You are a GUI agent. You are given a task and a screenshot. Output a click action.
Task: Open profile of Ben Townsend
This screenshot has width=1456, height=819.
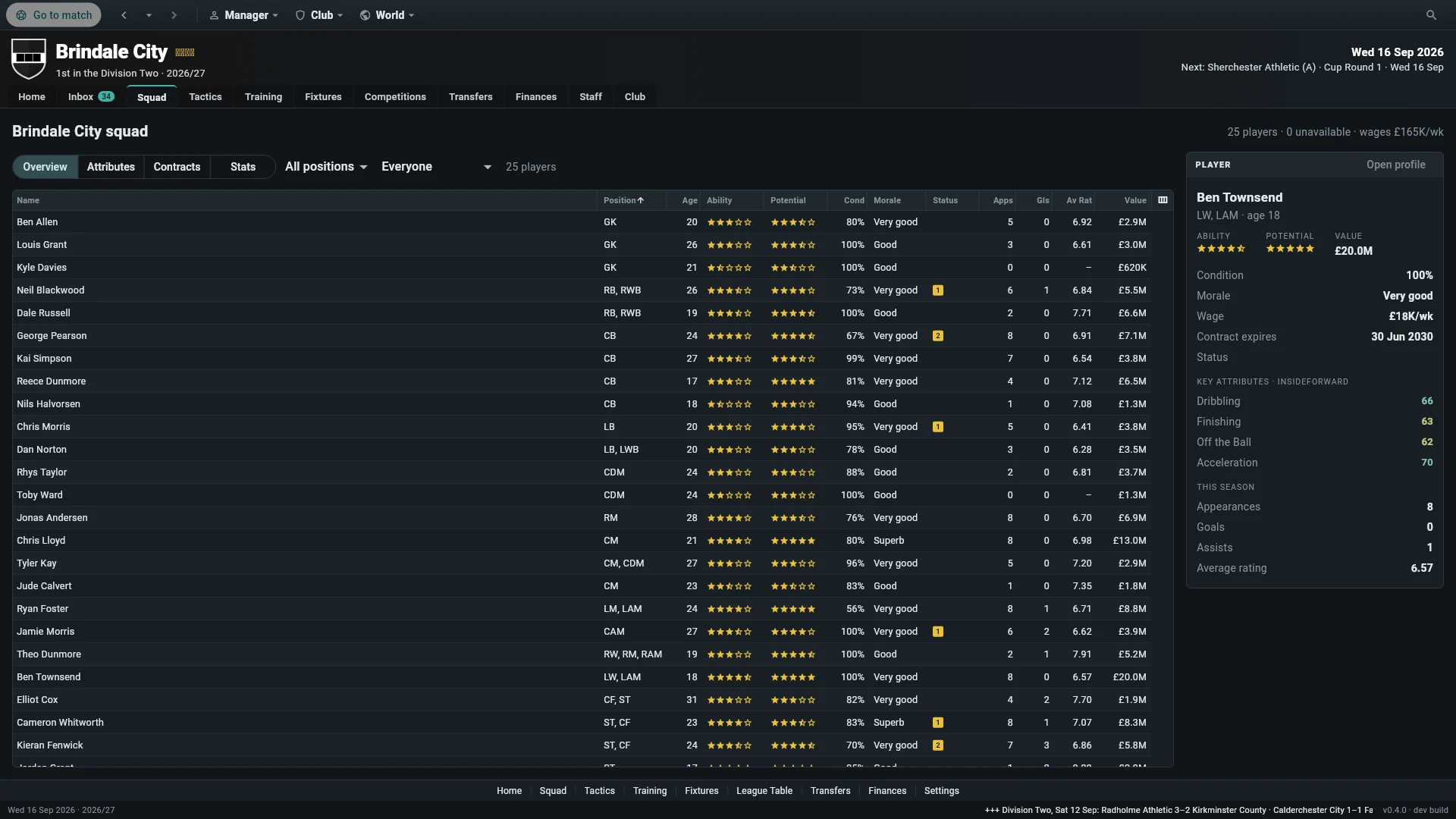[1395, 165]
